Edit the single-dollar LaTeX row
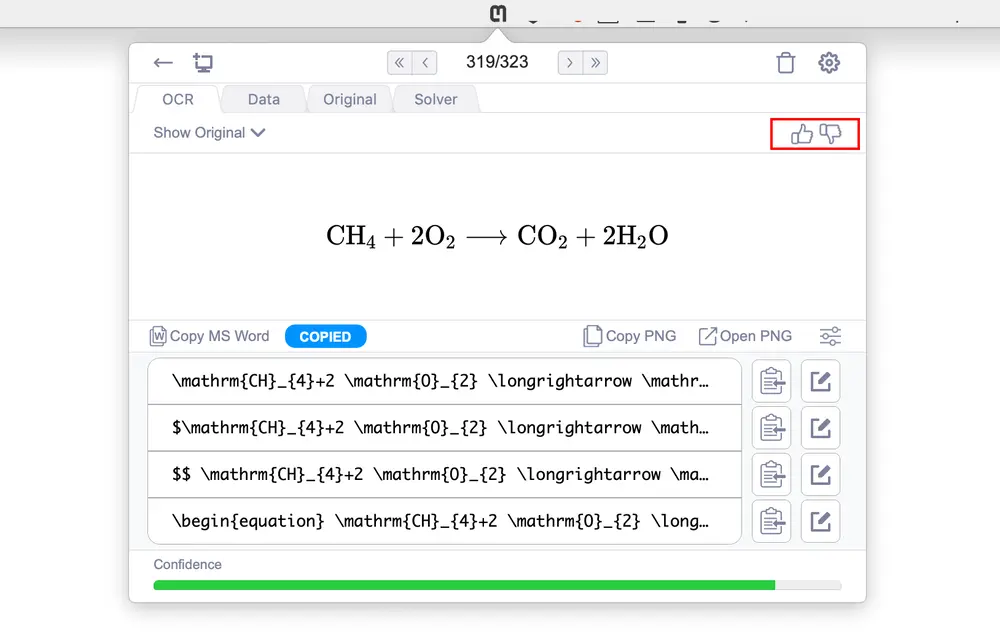This screenshot has width=1000, height=633. point(820,428)
